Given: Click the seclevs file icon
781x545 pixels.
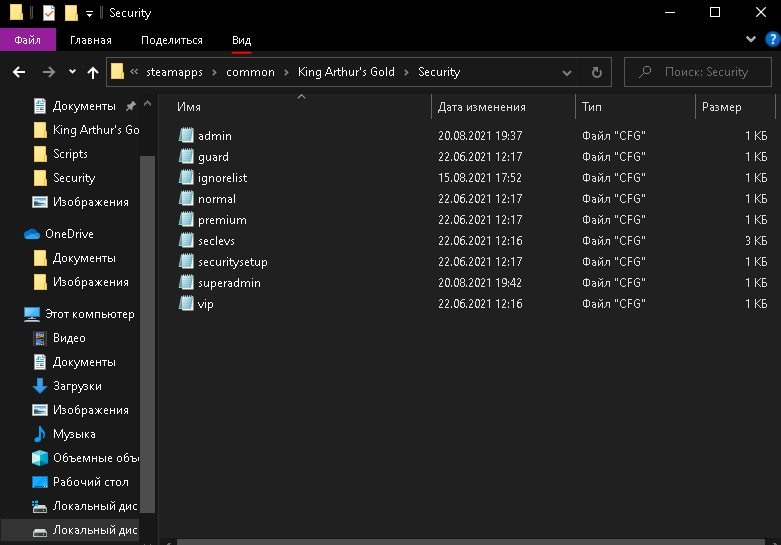Looking at the screenshot, I should point(186,240).
